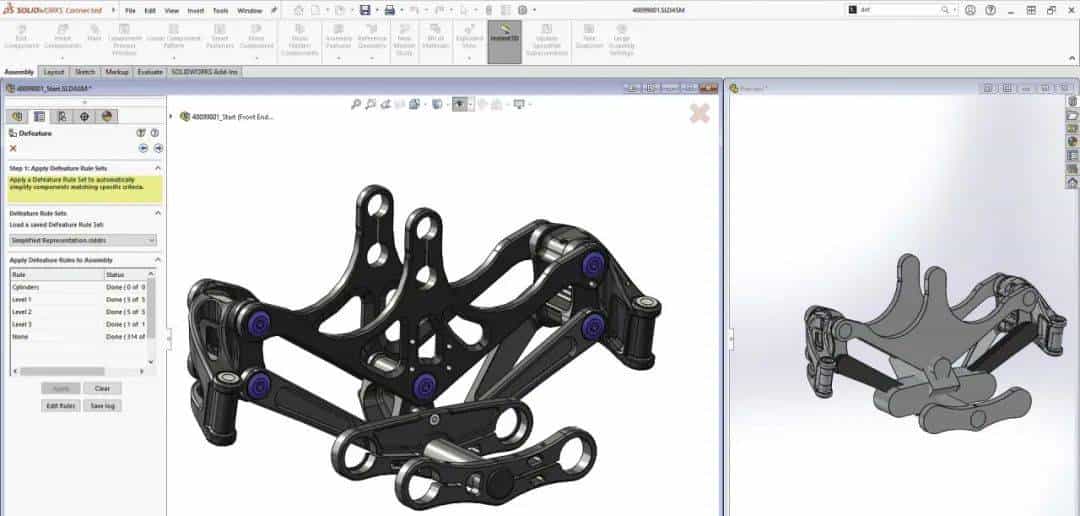Collapse the Step 1 Apply Defeature Rule Sets section

[158, 168]
